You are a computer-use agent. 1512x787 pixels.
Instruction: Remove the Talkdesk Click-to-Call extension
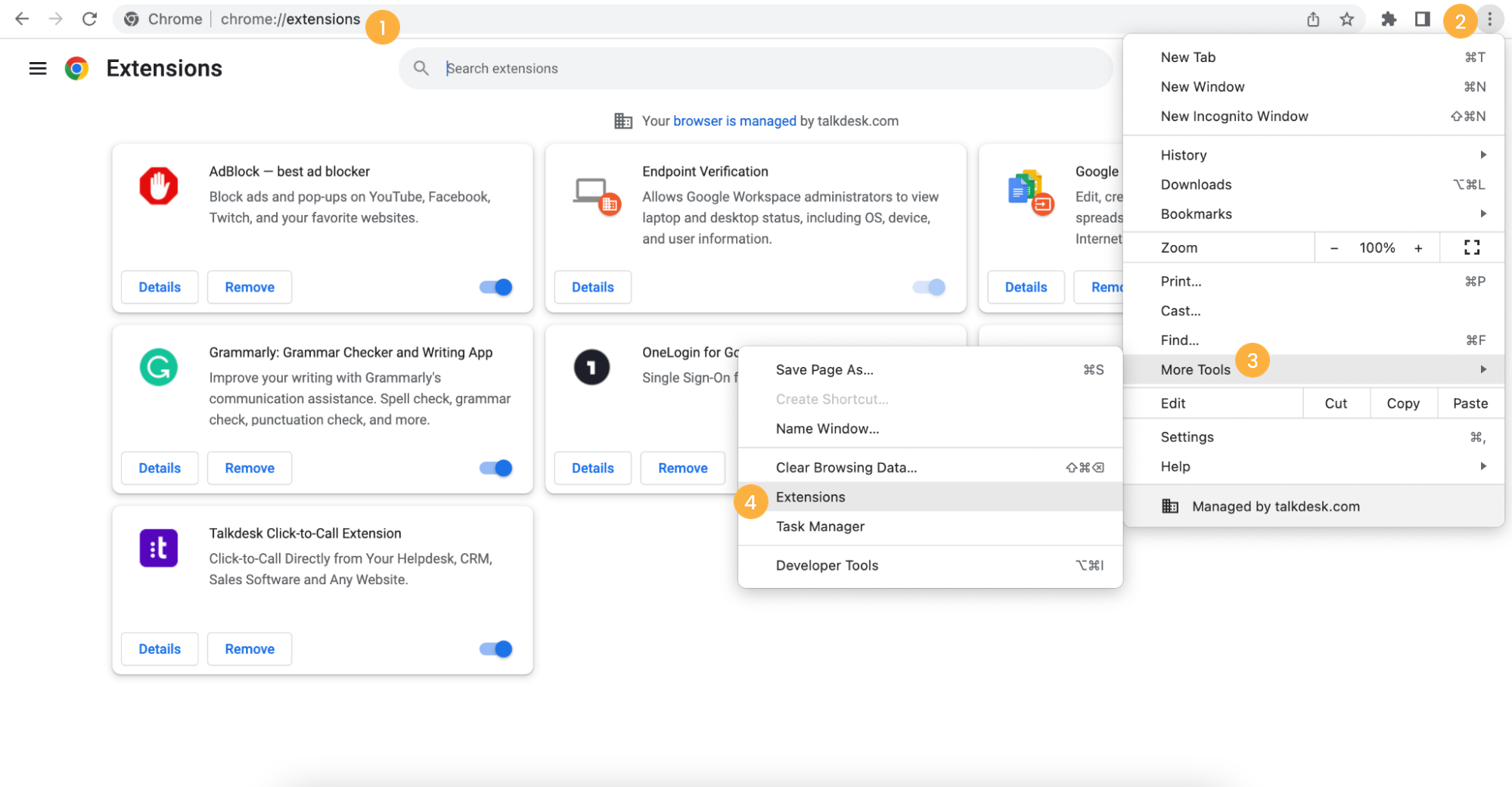tap(250, 649)
